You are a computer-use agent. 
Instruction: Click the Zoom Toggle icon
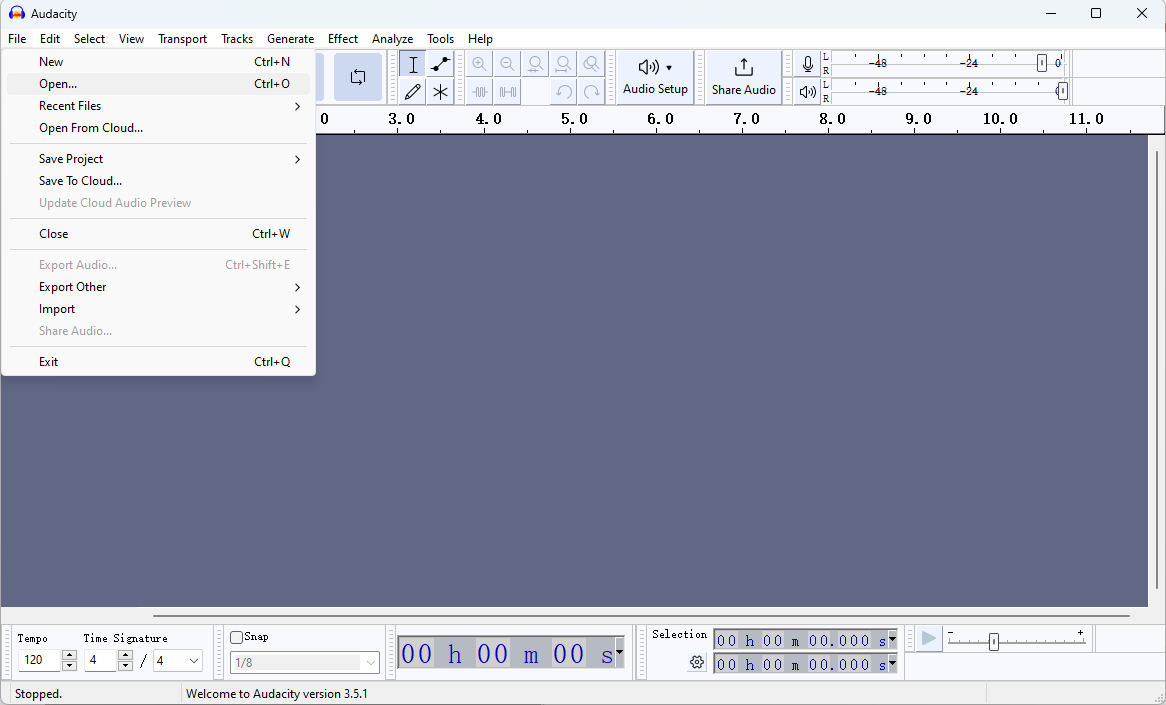coord(591,64)
